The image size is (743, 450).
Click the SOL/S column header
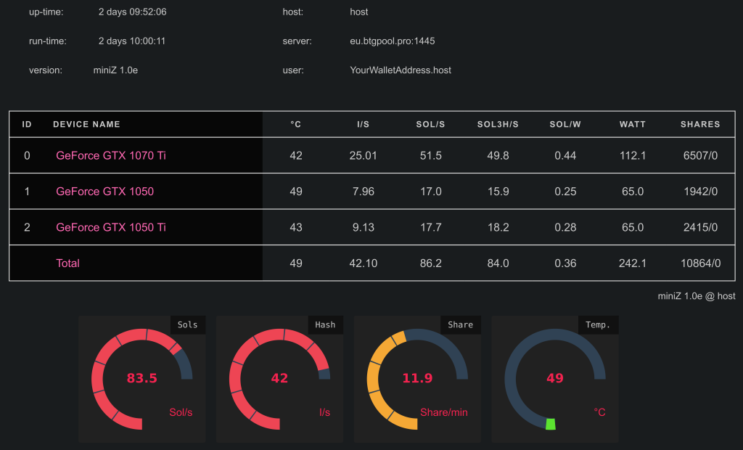[x=430, y=124]
